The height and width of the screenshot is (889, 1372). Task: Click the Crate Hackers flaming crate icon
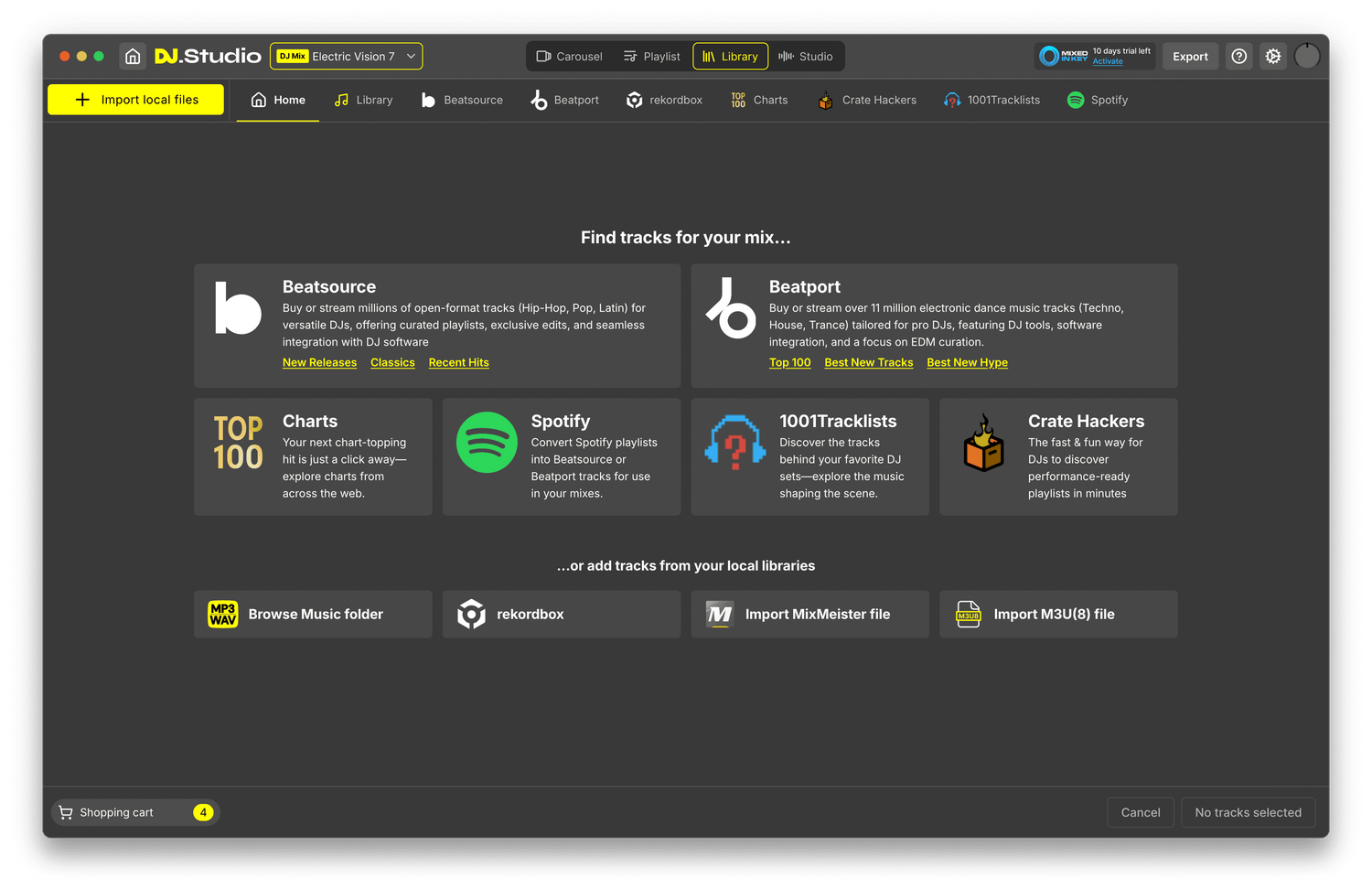coord(983,443)
